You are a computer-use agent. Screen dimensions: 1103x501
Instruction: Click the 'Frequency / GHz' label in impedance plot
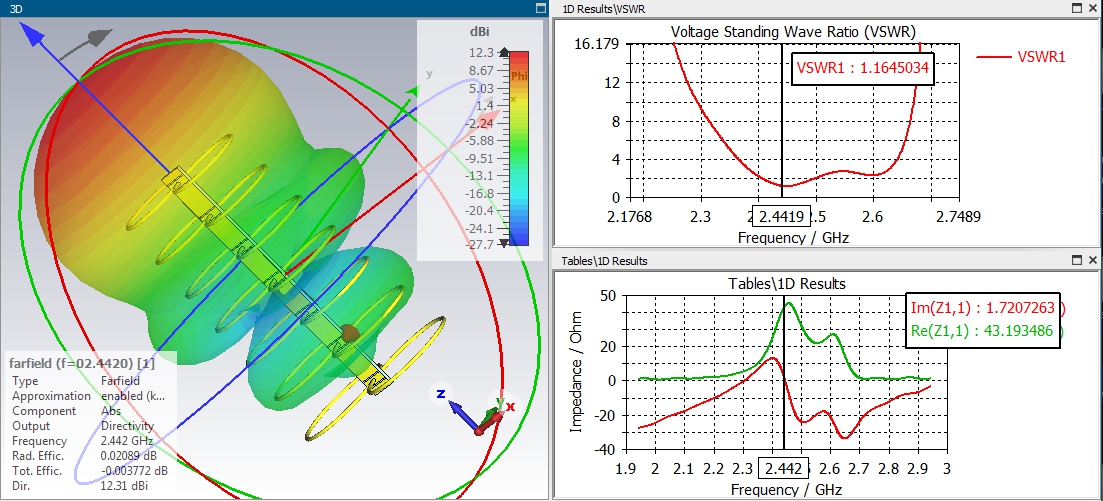click(x=786, y=489)
